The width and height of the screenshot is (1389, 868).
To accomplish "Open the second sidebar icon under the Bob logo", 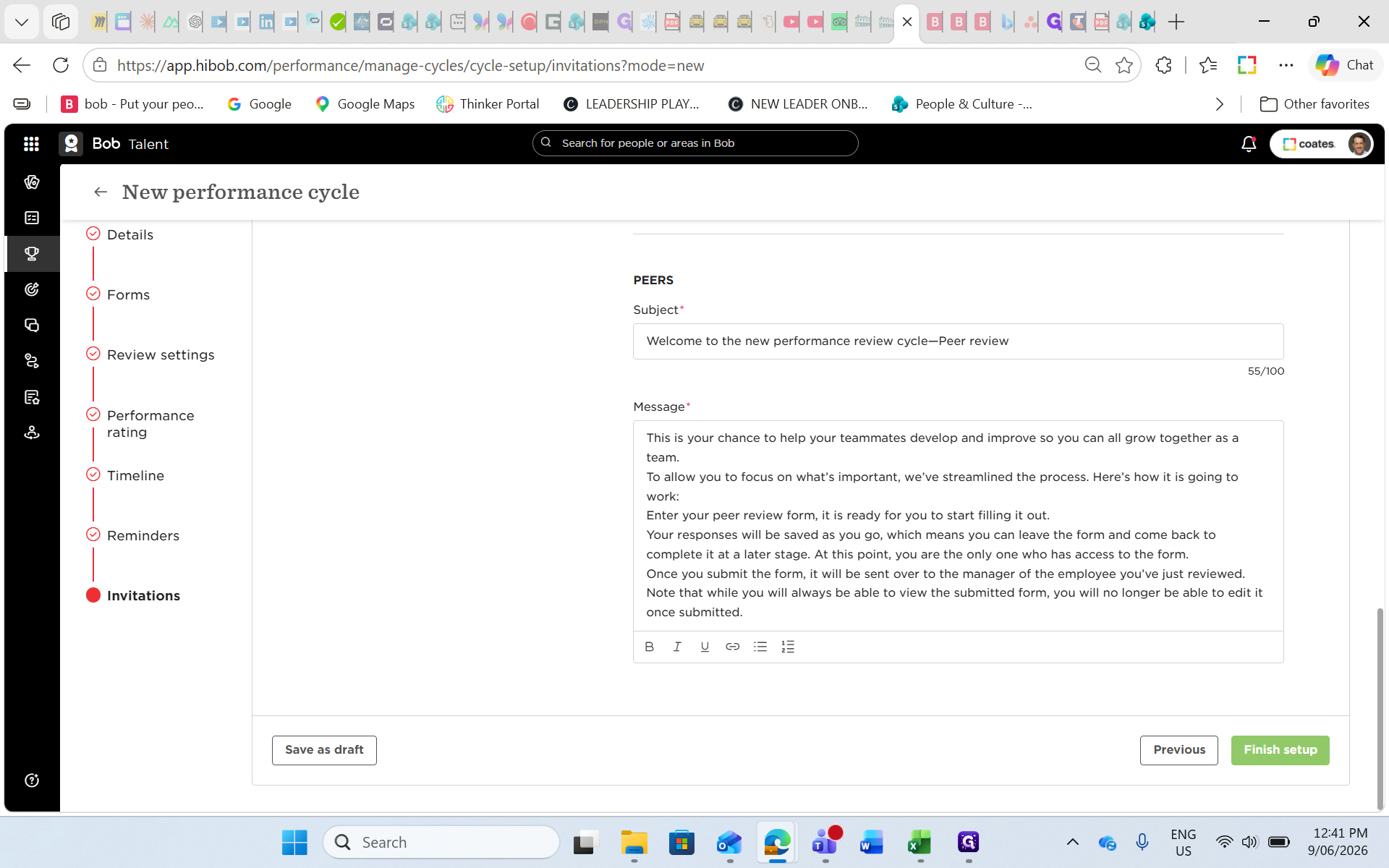I will point(32,218).
